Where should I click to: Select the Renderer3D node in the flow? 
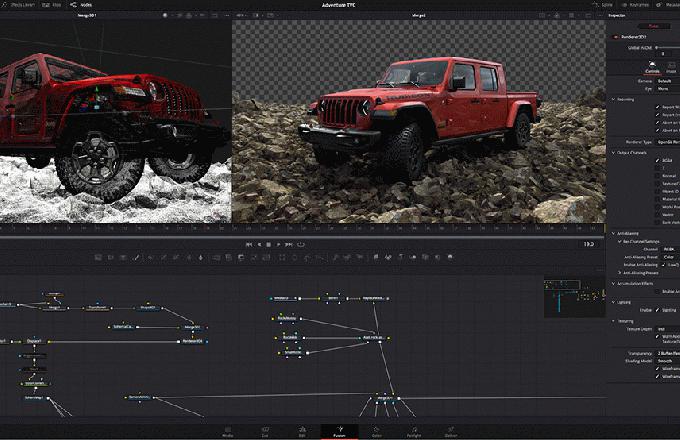192,341
